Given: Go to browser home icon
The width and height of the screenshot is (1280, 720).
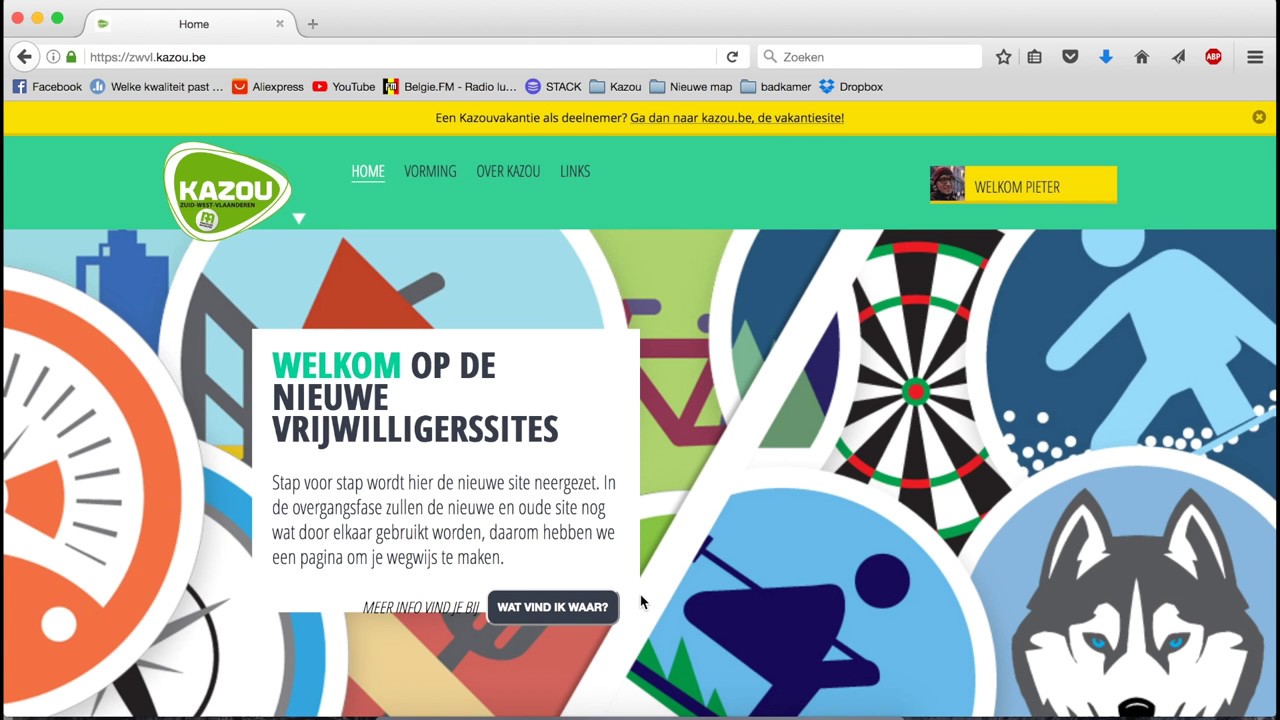Looking at the screenshot, I should 1142,57.
